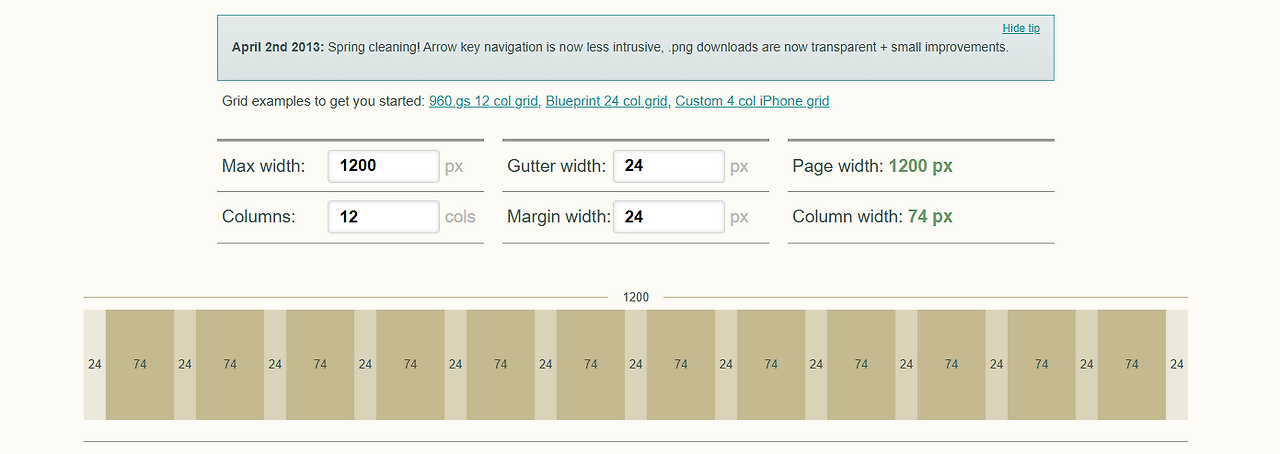Click into the Columns input field
The height and width of the screenshot is (454, 1280).
pyautogui.click(x=383, y=217)
